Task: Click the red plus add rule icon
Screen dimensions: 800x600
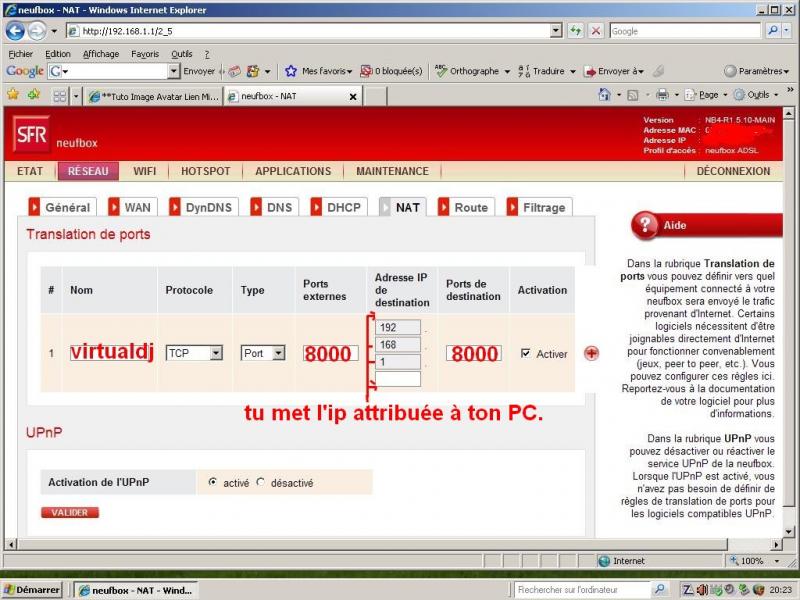Action: (591, 353)
